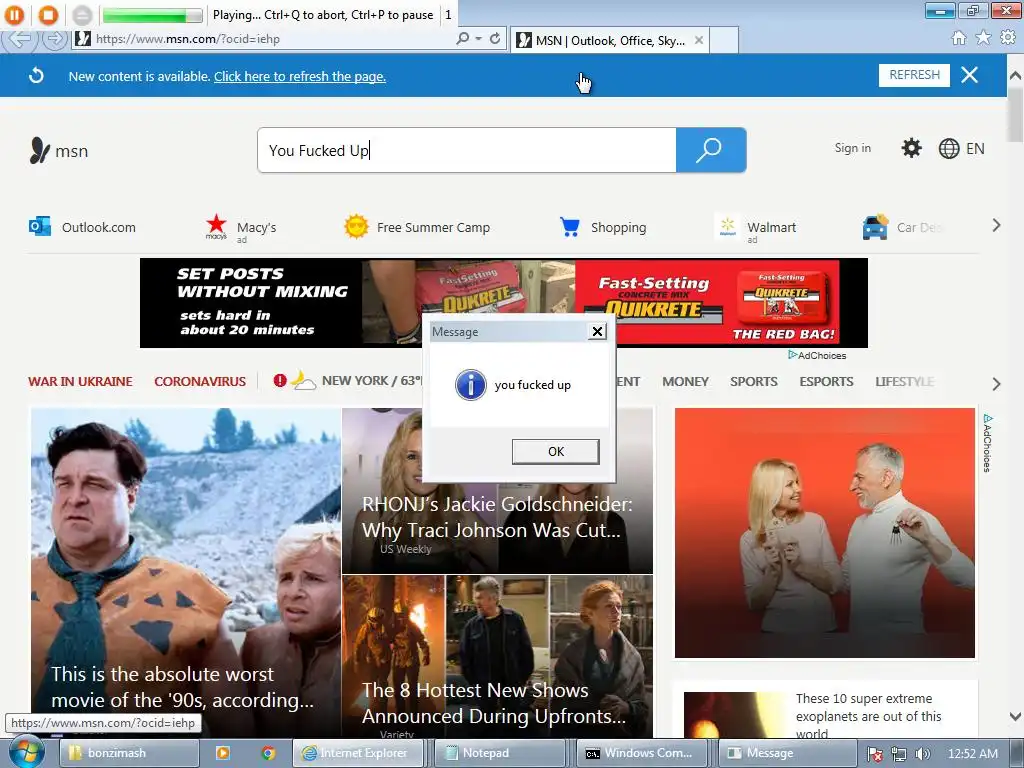This screenshot has width=1024, height=768.
Task: Open Internet Explorer Tools gear
Action: pyautogui.click(x=1008, y=38)
